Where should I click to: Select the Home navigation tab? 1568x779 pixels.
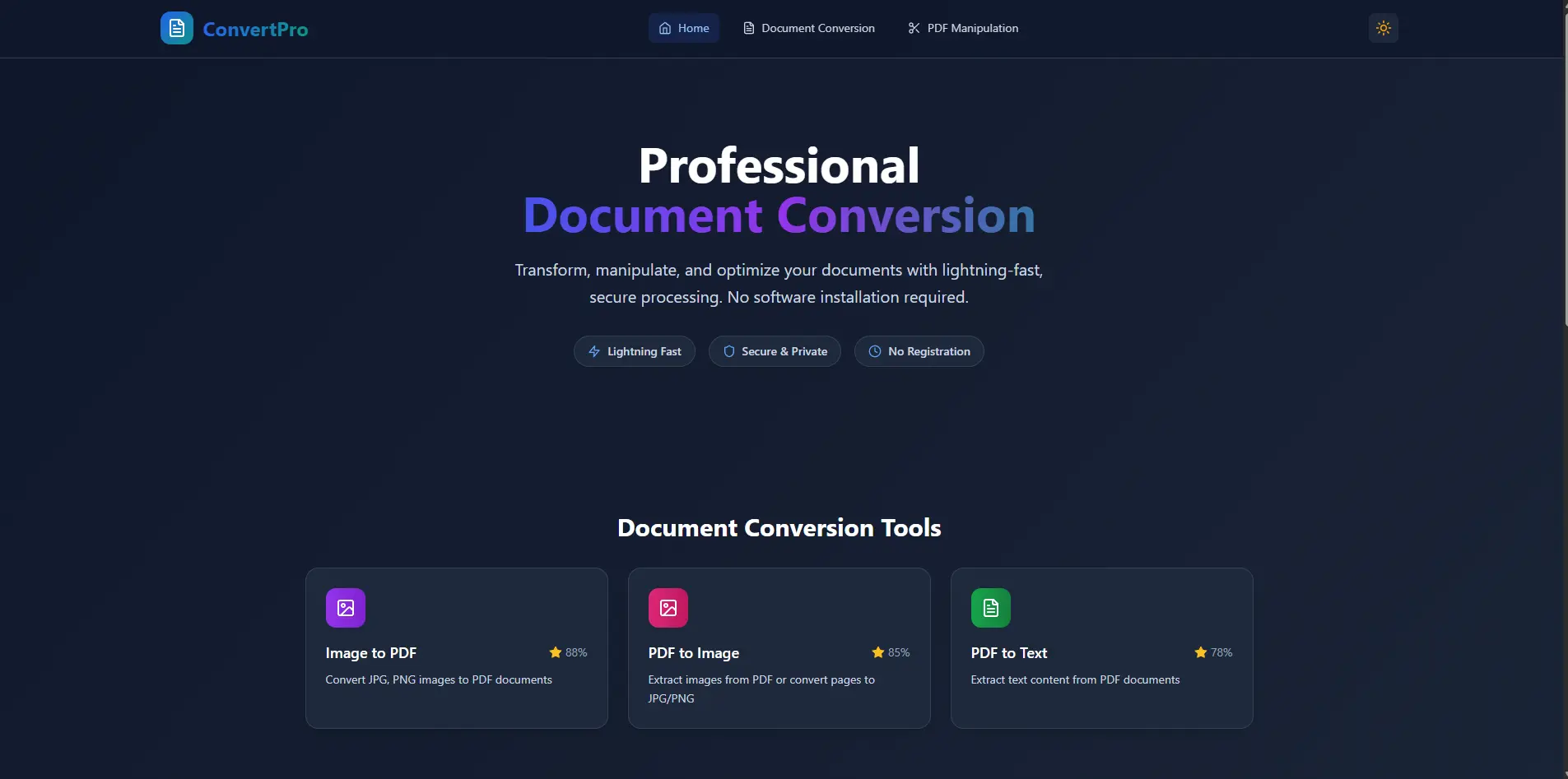(684, 27)
